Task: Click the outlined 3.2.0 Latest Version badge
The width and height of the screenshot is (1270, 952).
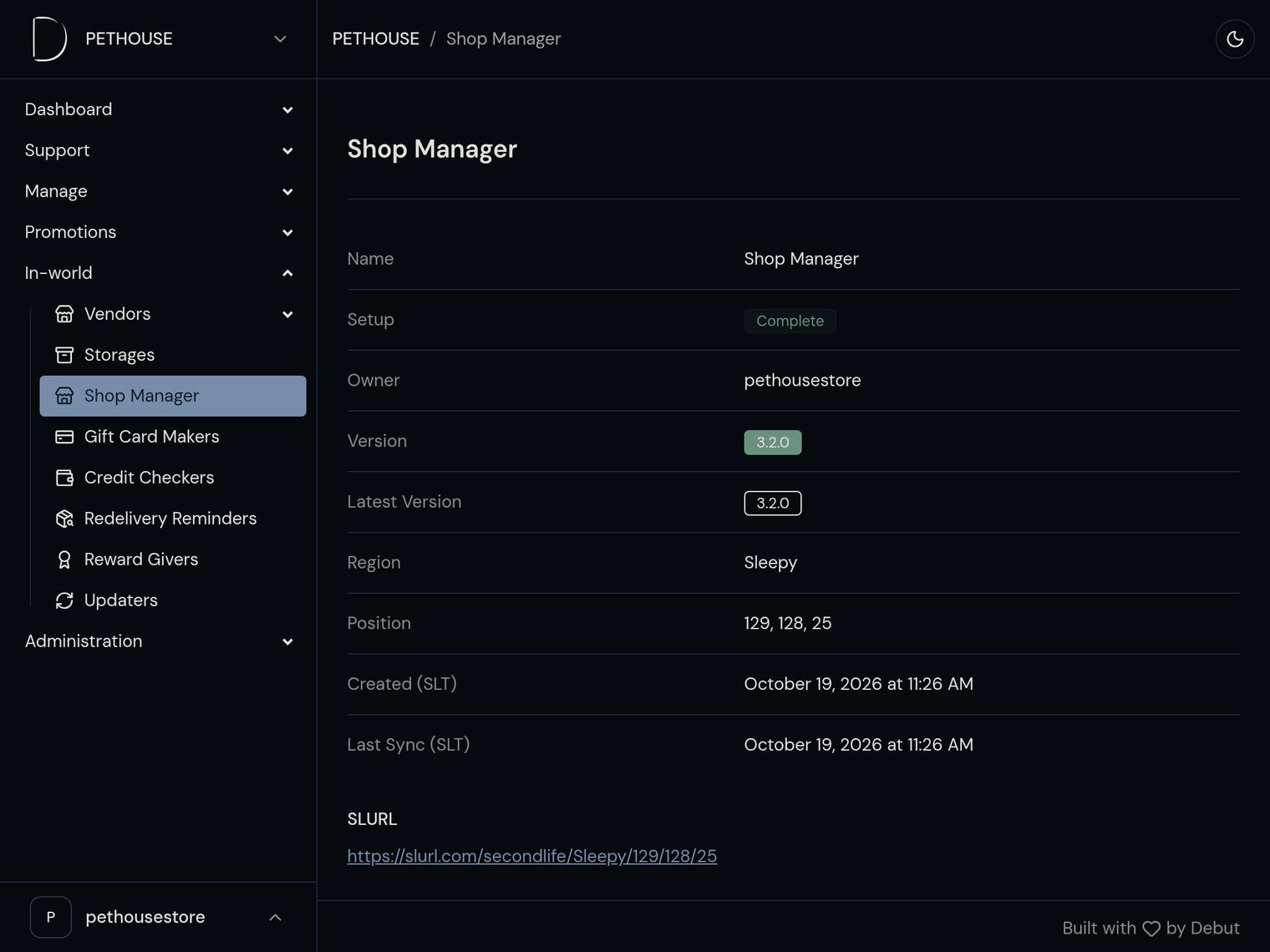Action: [x=773, y=504]
